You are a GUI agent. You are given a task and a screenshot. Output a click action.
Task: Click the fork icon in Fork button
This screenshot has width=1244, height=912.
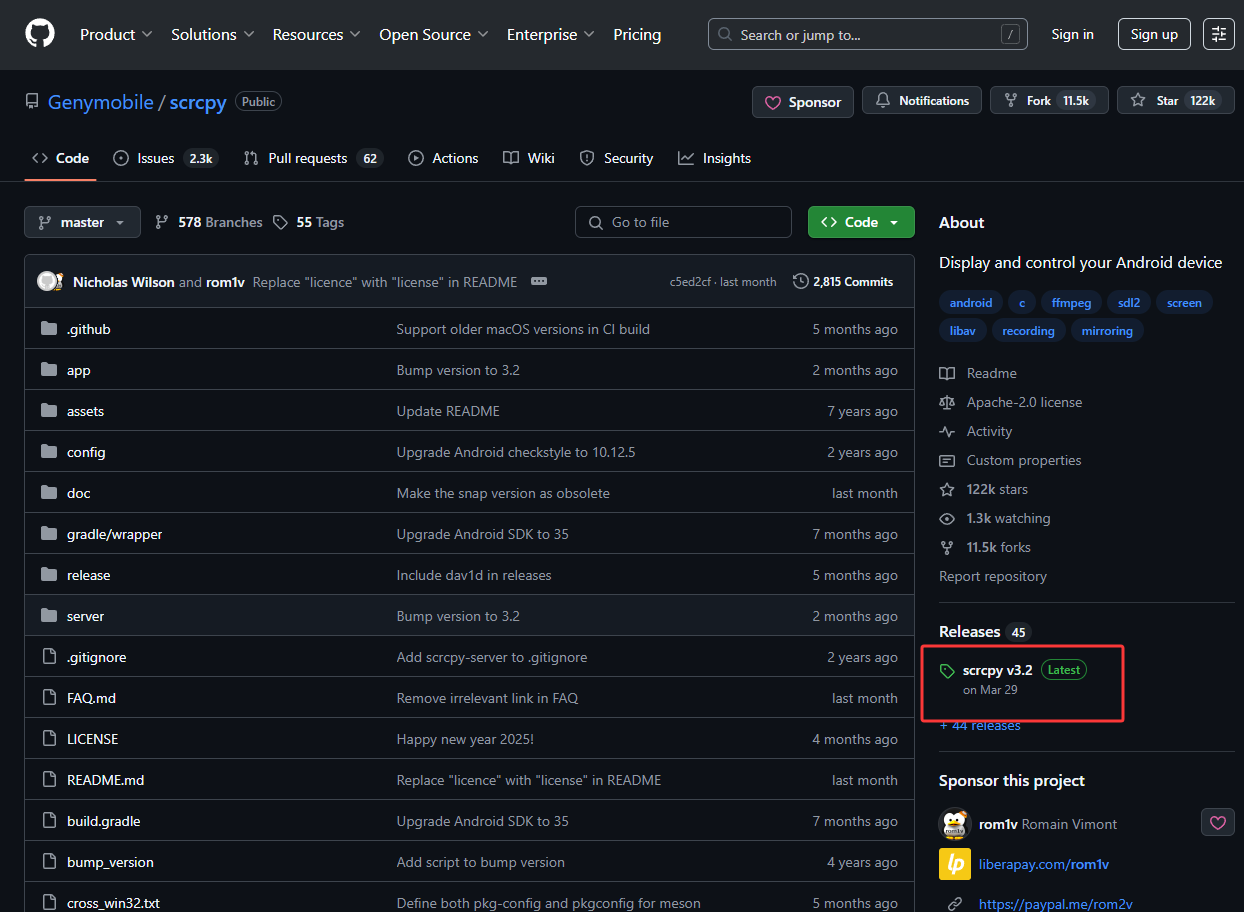point(1011,101)
